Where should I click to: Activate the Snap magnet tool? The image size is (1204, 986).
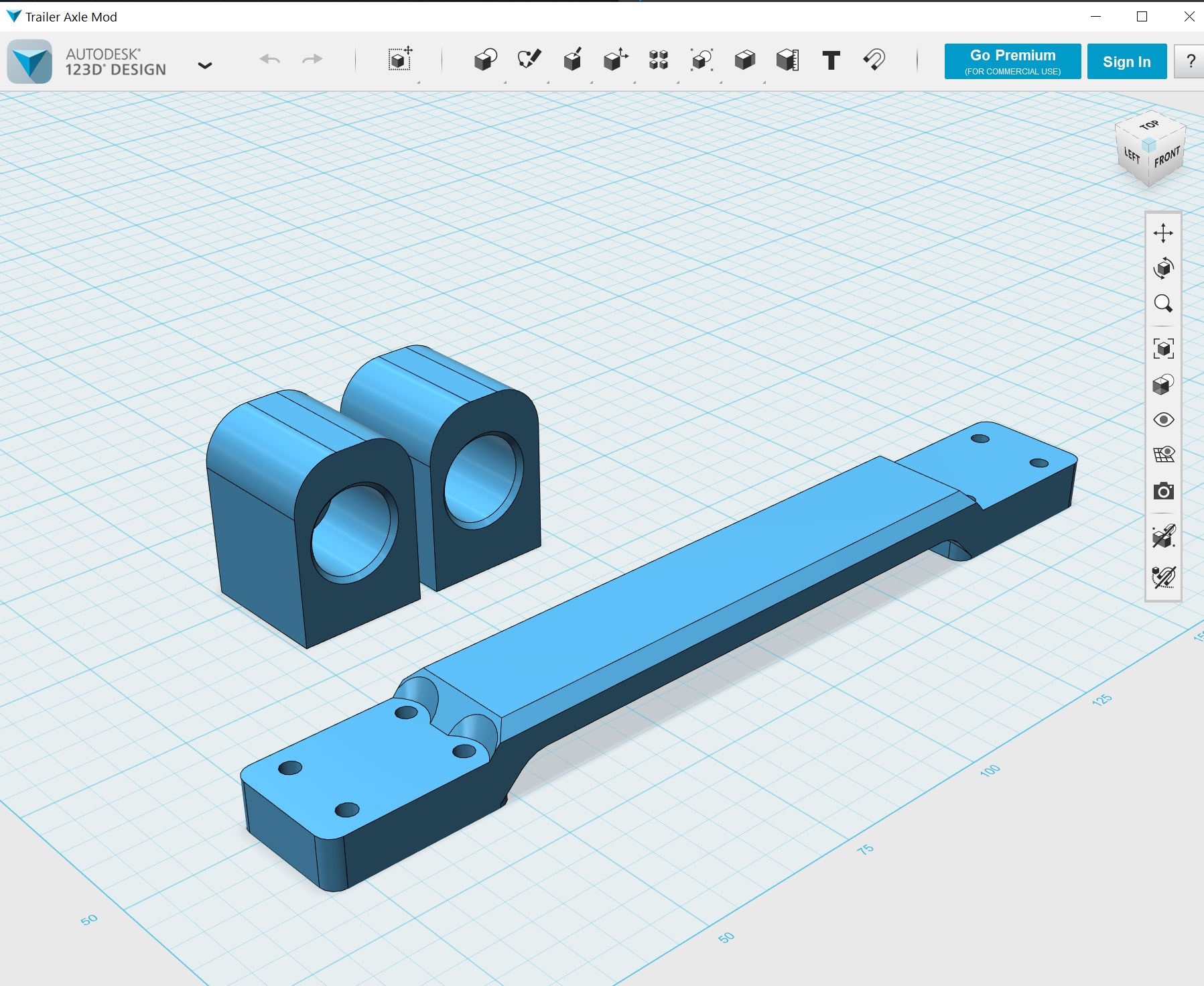[874, 60]
